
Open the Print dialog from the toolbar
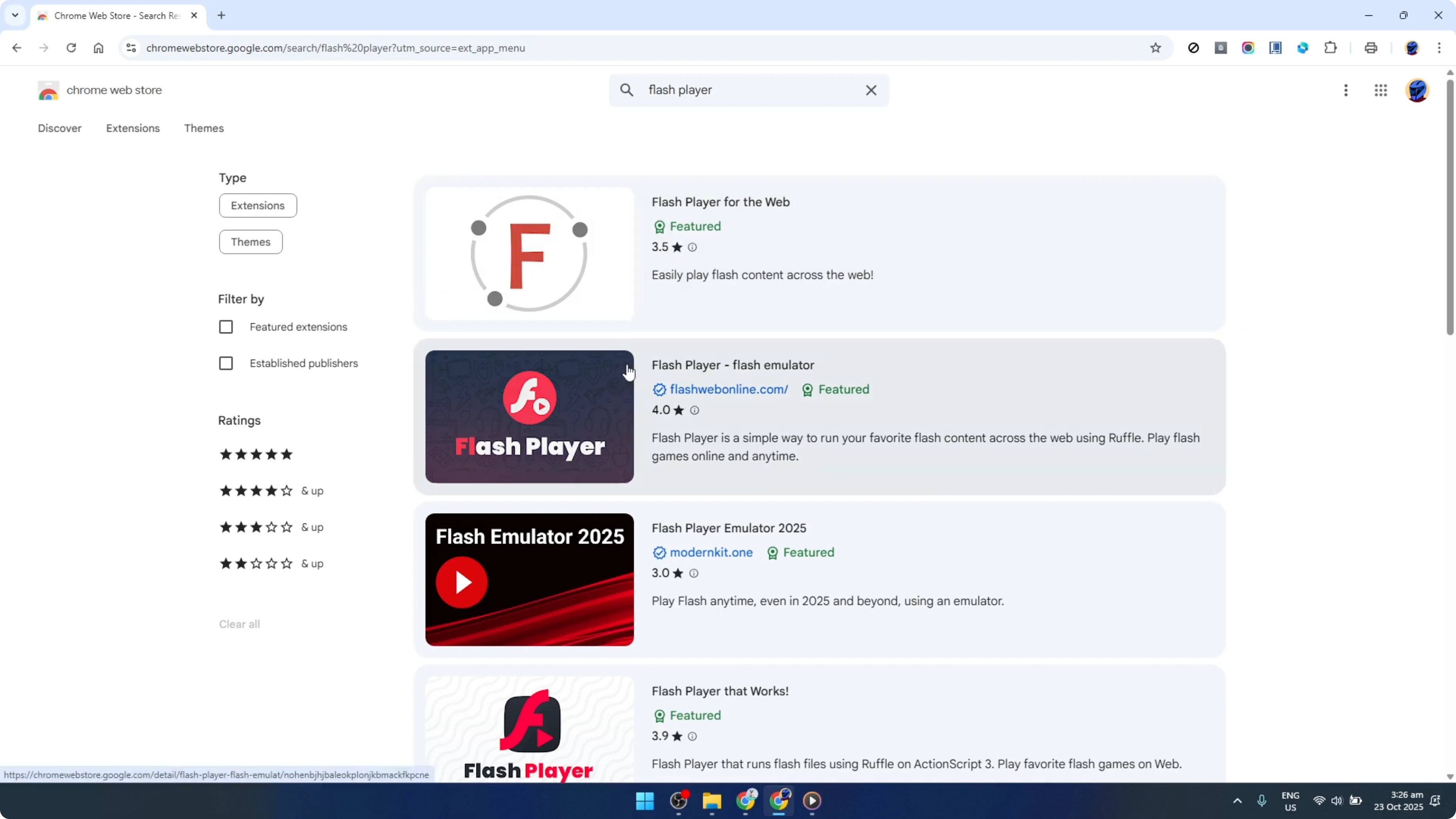pos(1371,48)
